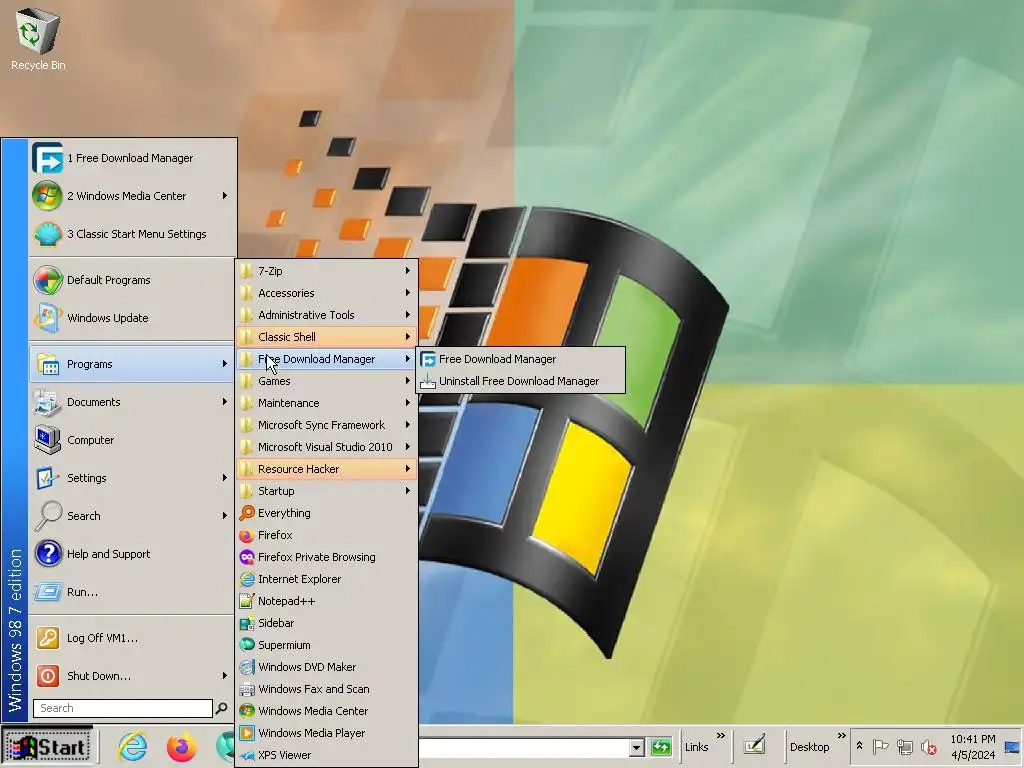Open the Startup folder

tap(327, 491)
